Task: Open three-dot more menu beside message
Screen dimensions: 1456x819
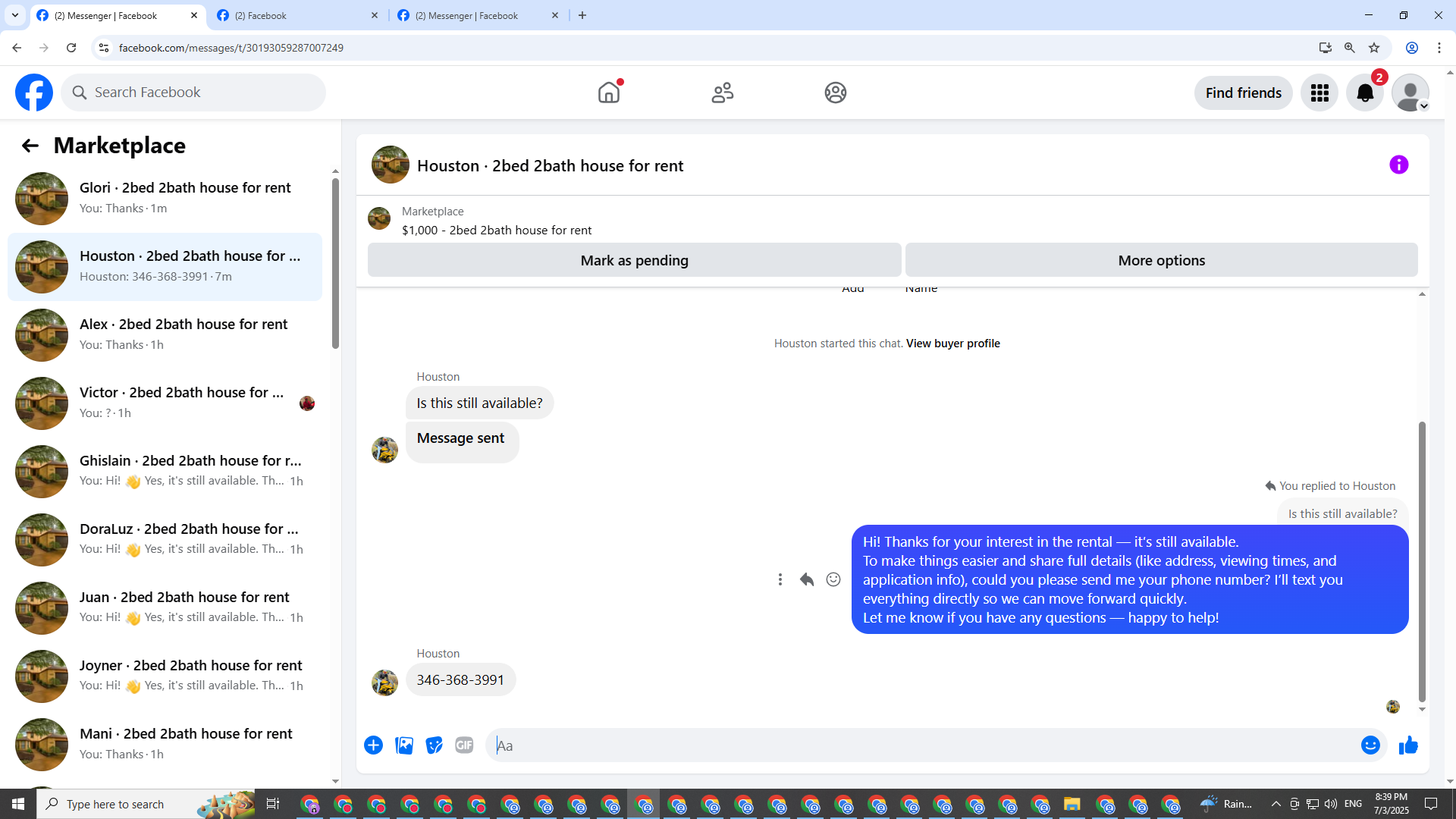Action: point(780,579)
